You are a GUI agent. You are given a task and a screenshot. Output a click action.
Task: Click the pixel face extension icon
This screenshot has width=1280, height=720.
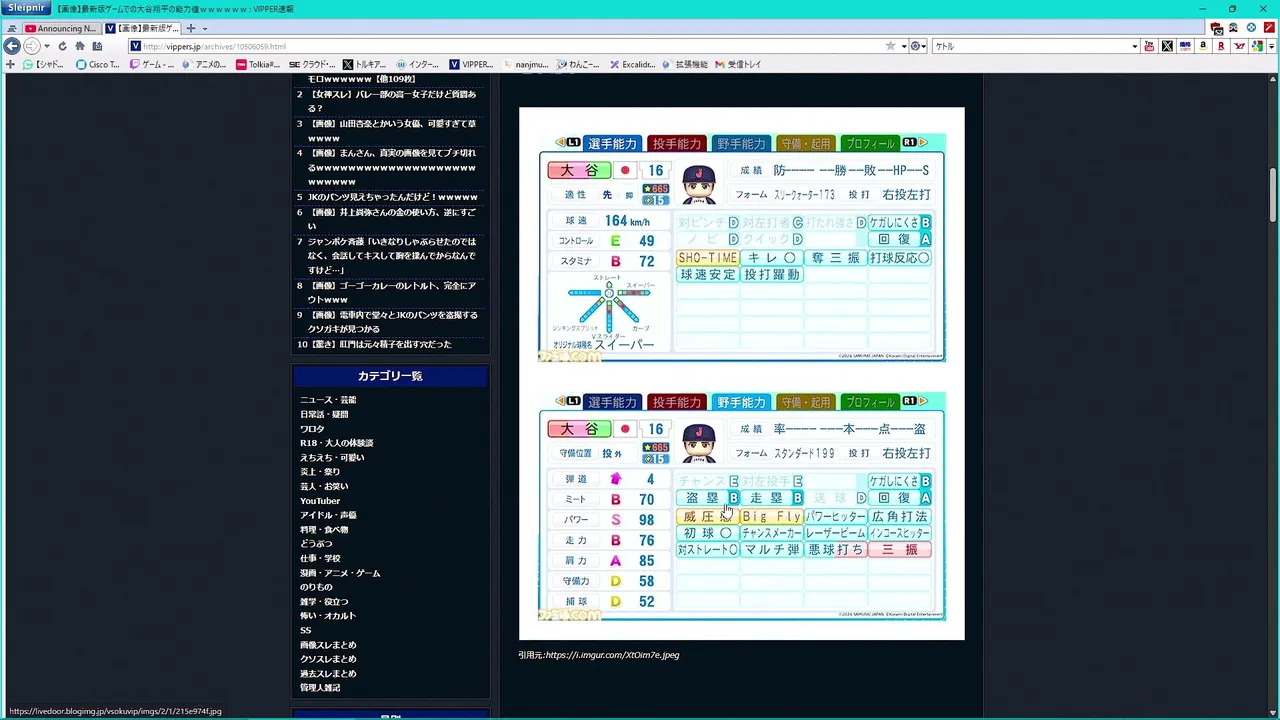(x=1234, y=28)
